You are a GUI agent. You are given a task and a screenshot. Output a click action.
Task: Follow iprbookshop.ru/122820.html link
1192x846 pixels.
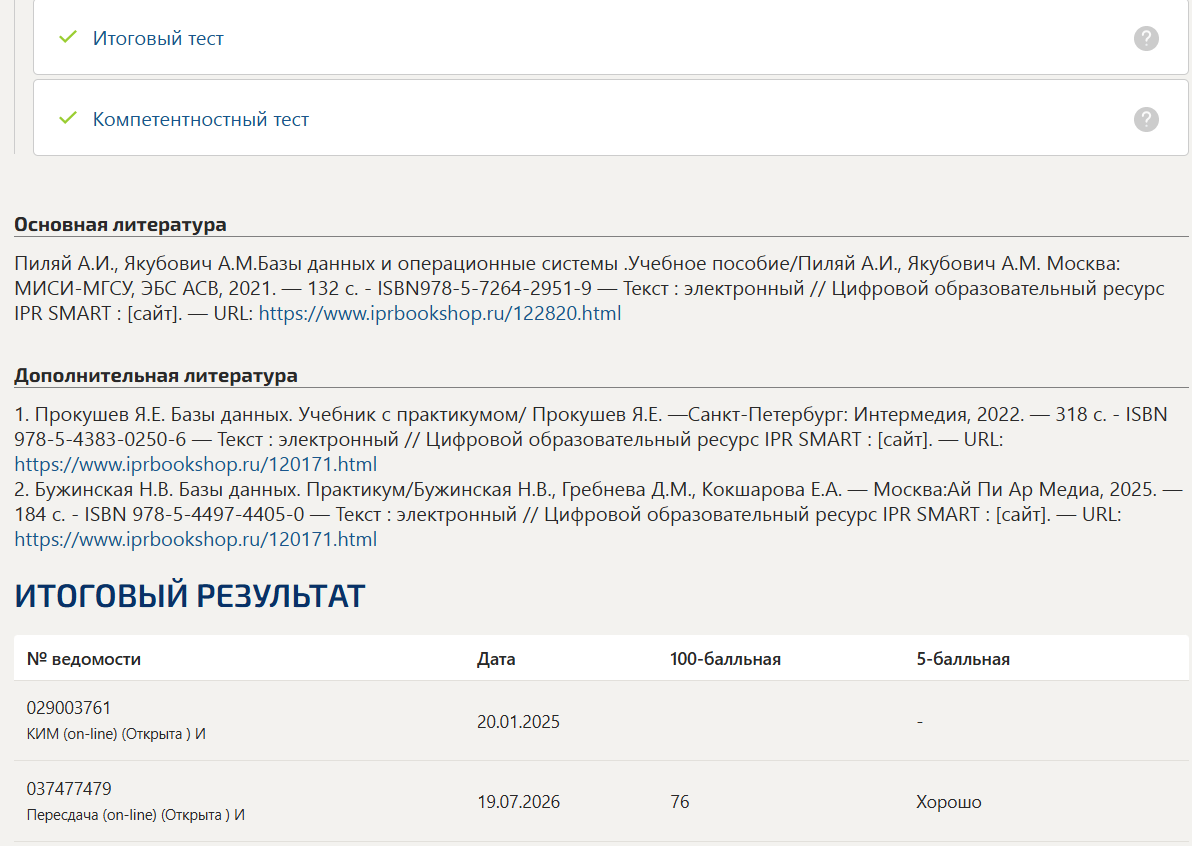click(439, 313)
